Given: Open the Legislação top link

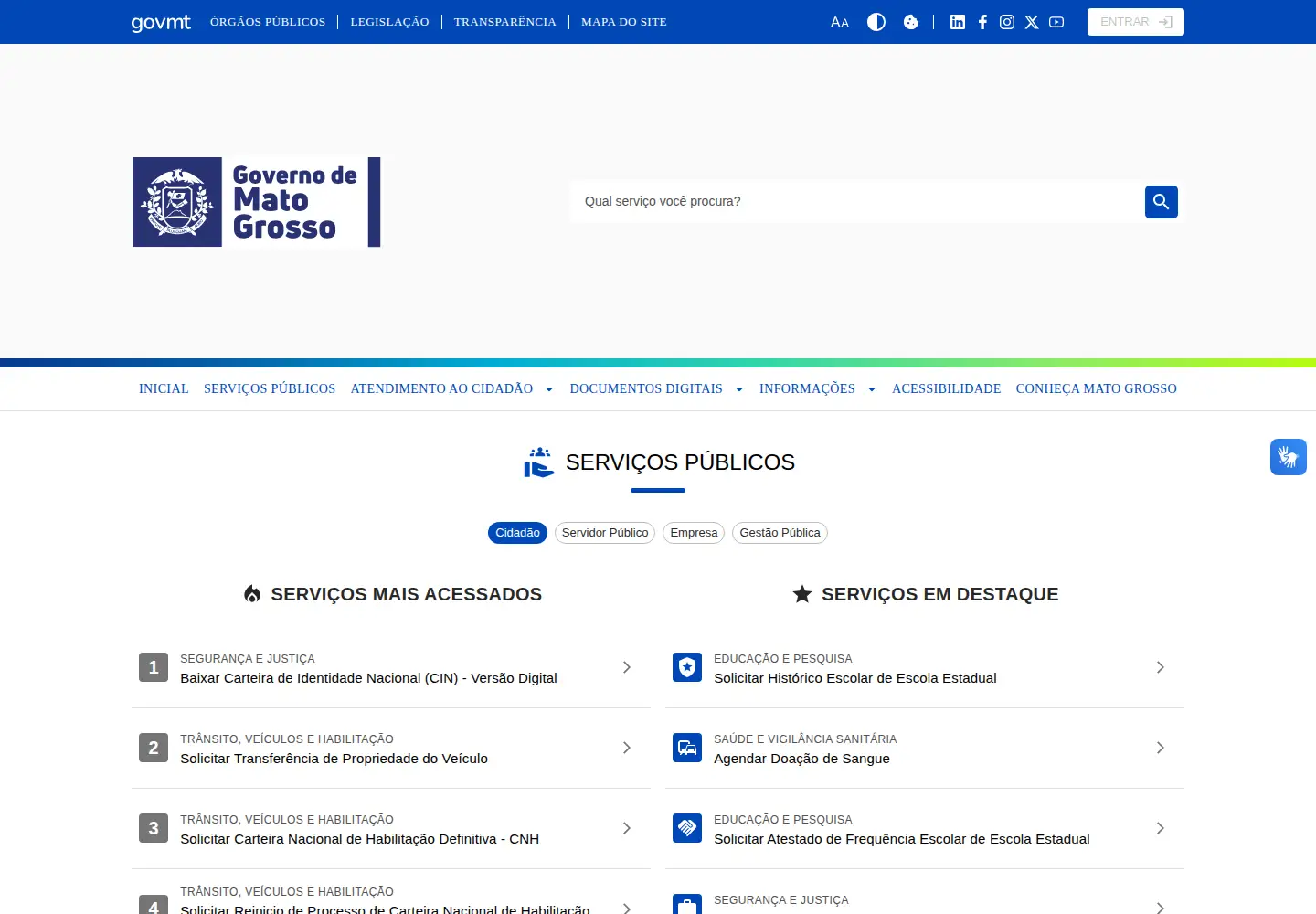Looking at the screenshot, I should point(389,22).
